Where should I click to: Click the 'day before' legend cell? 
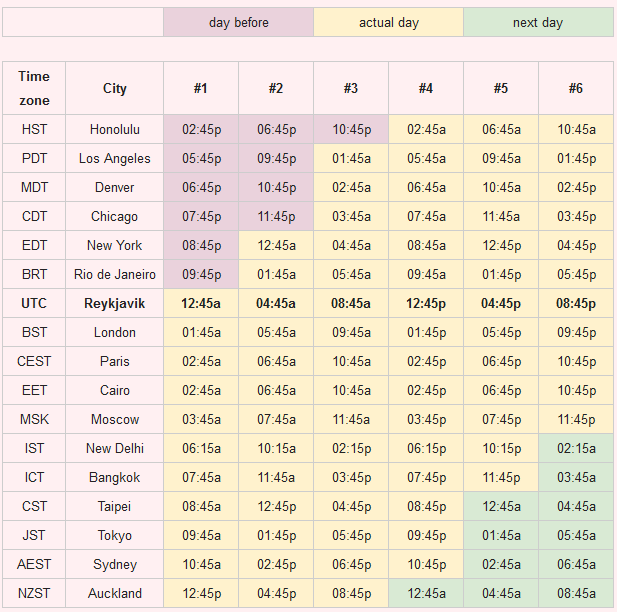coord(238,22)
